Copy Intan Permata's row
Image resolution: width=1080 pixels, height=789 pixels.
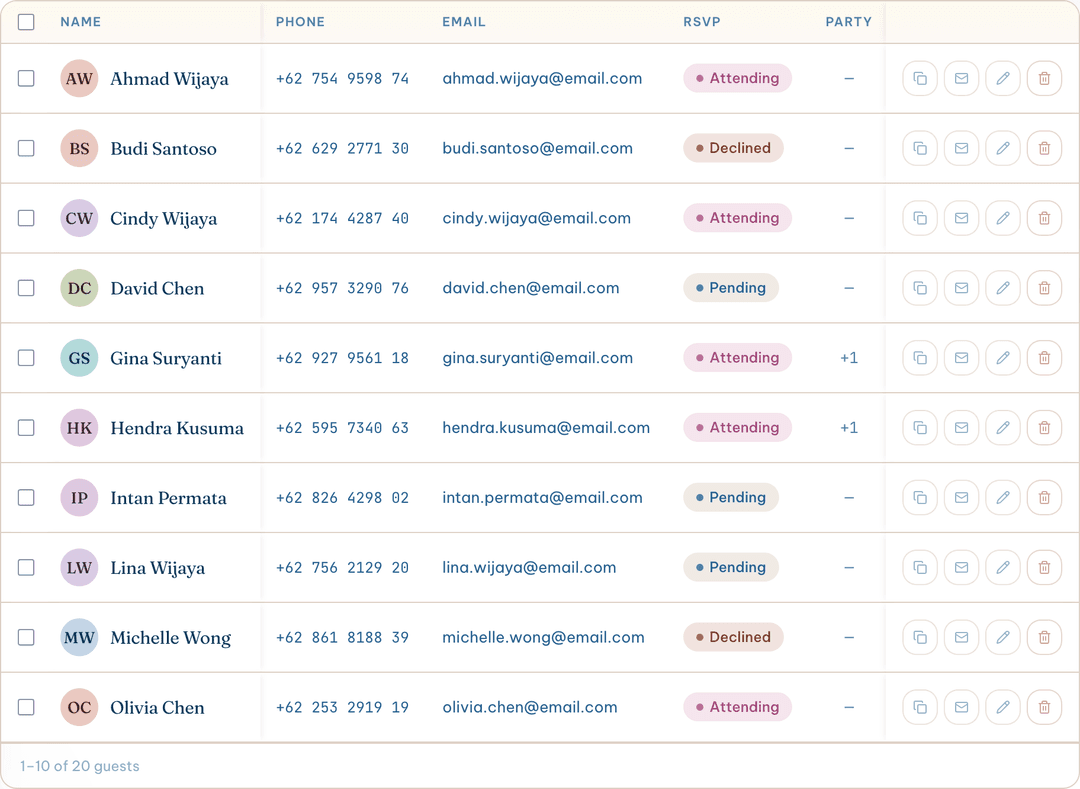(920, 498)
